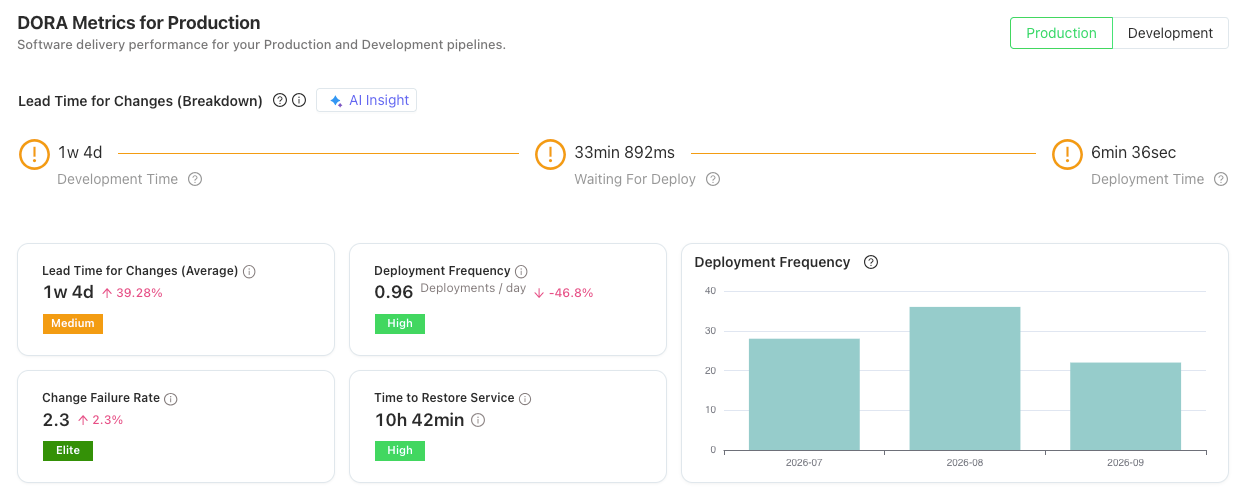This screenshot has height=496, width=1250.
Task: Click the help icon beside Deployment Time
Action: pos(1221,179)
